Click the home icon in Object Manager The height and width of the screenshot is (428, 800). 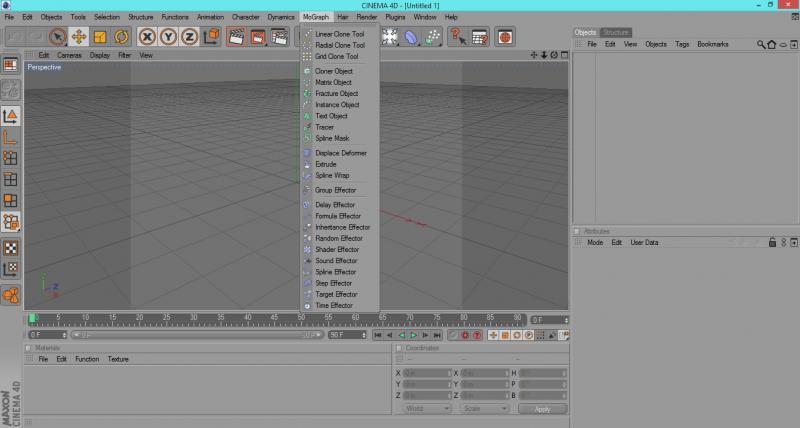(771, 45)
